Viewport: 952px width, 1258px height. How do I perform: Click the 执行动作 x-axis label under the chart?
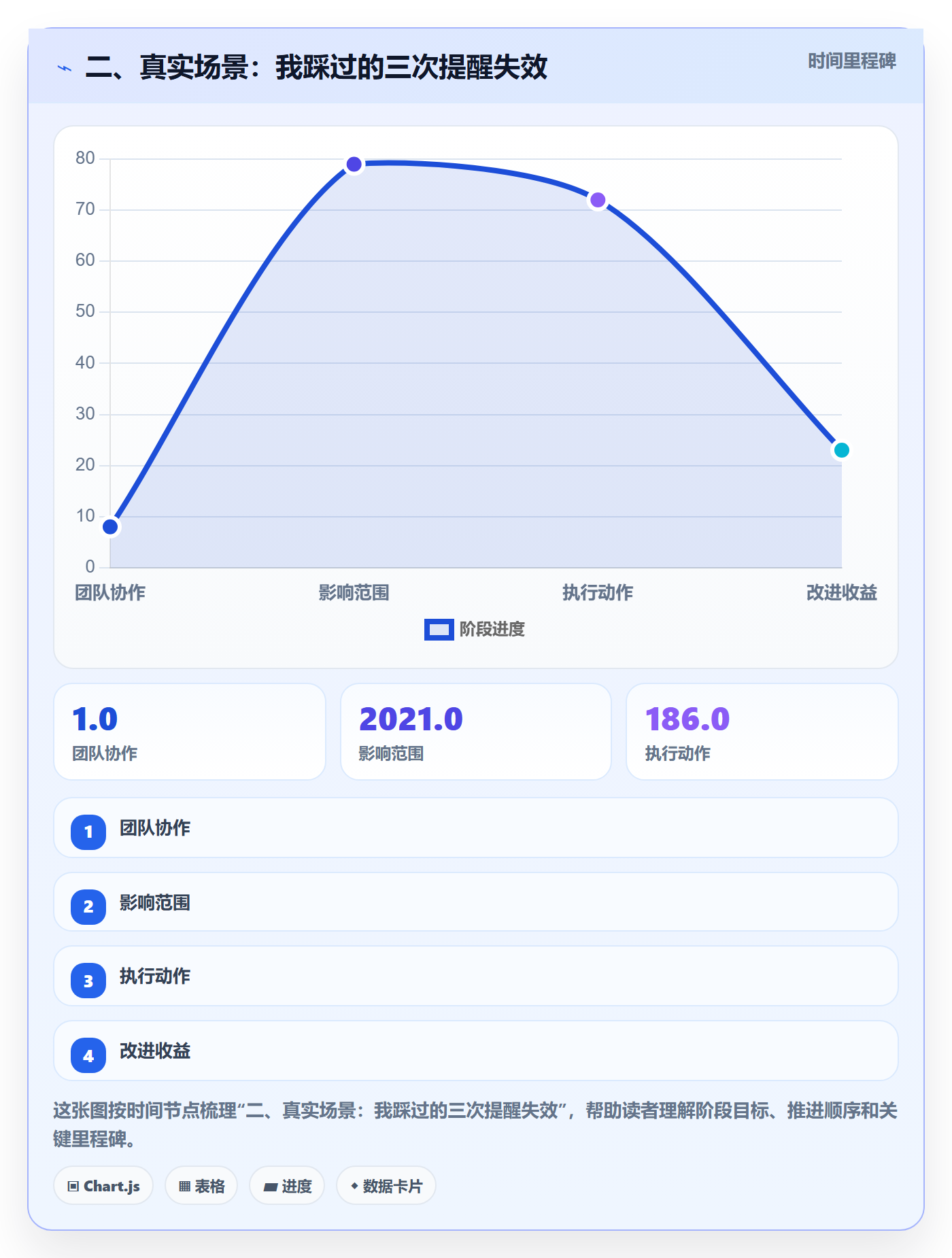(x=598, y=593)
